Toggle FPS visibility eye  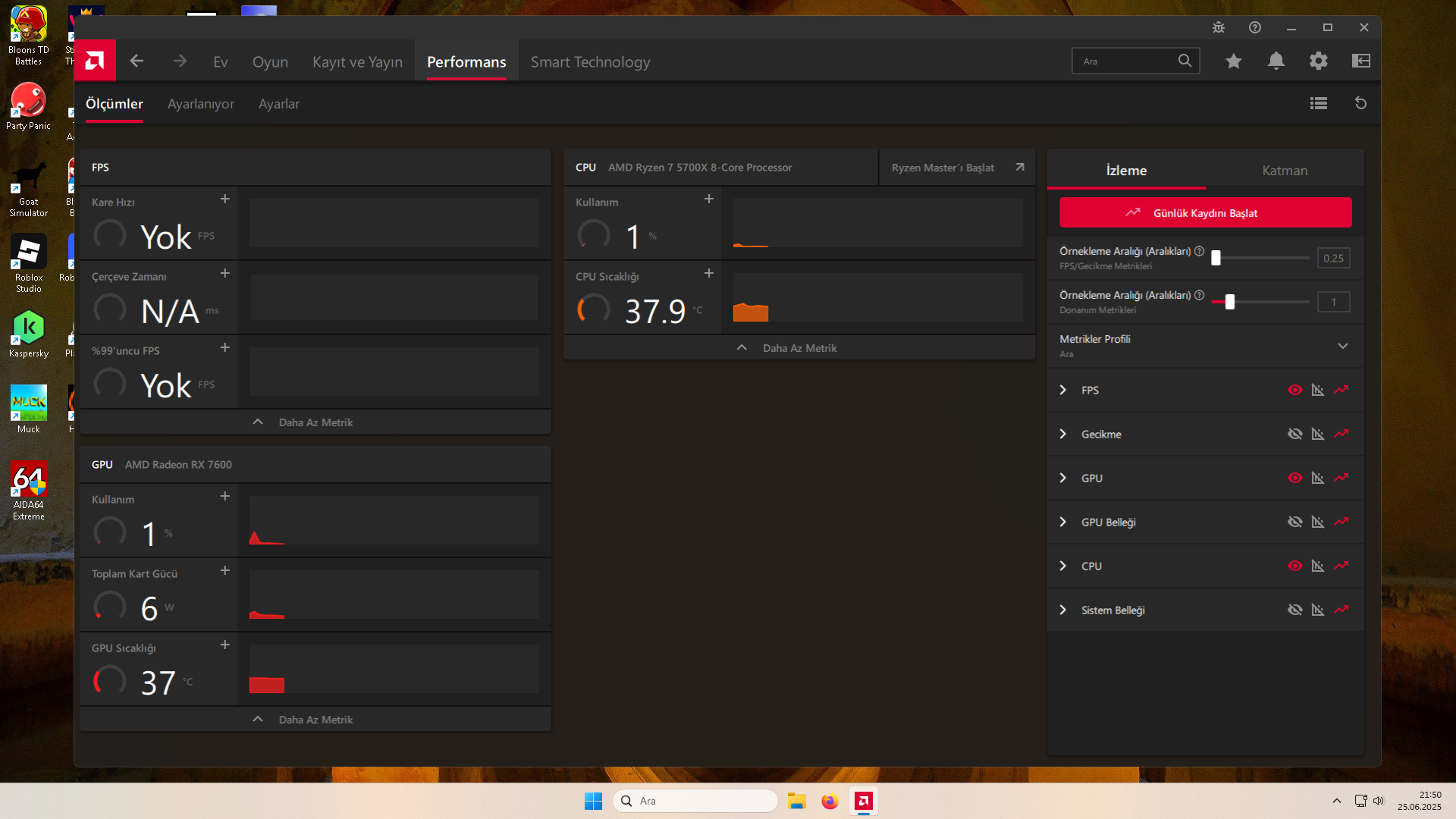click(1295, 390)
